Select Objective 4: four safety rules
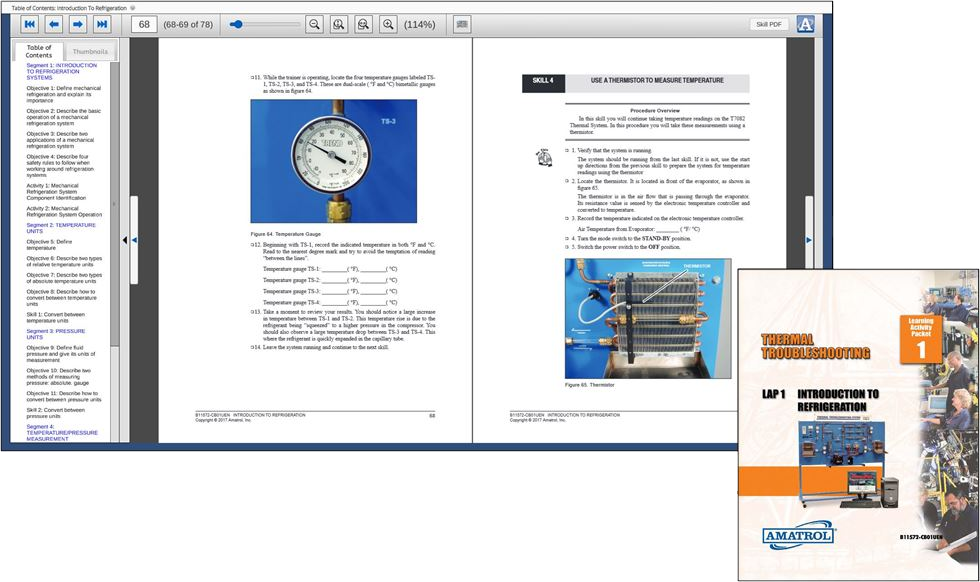 point(60,166)
